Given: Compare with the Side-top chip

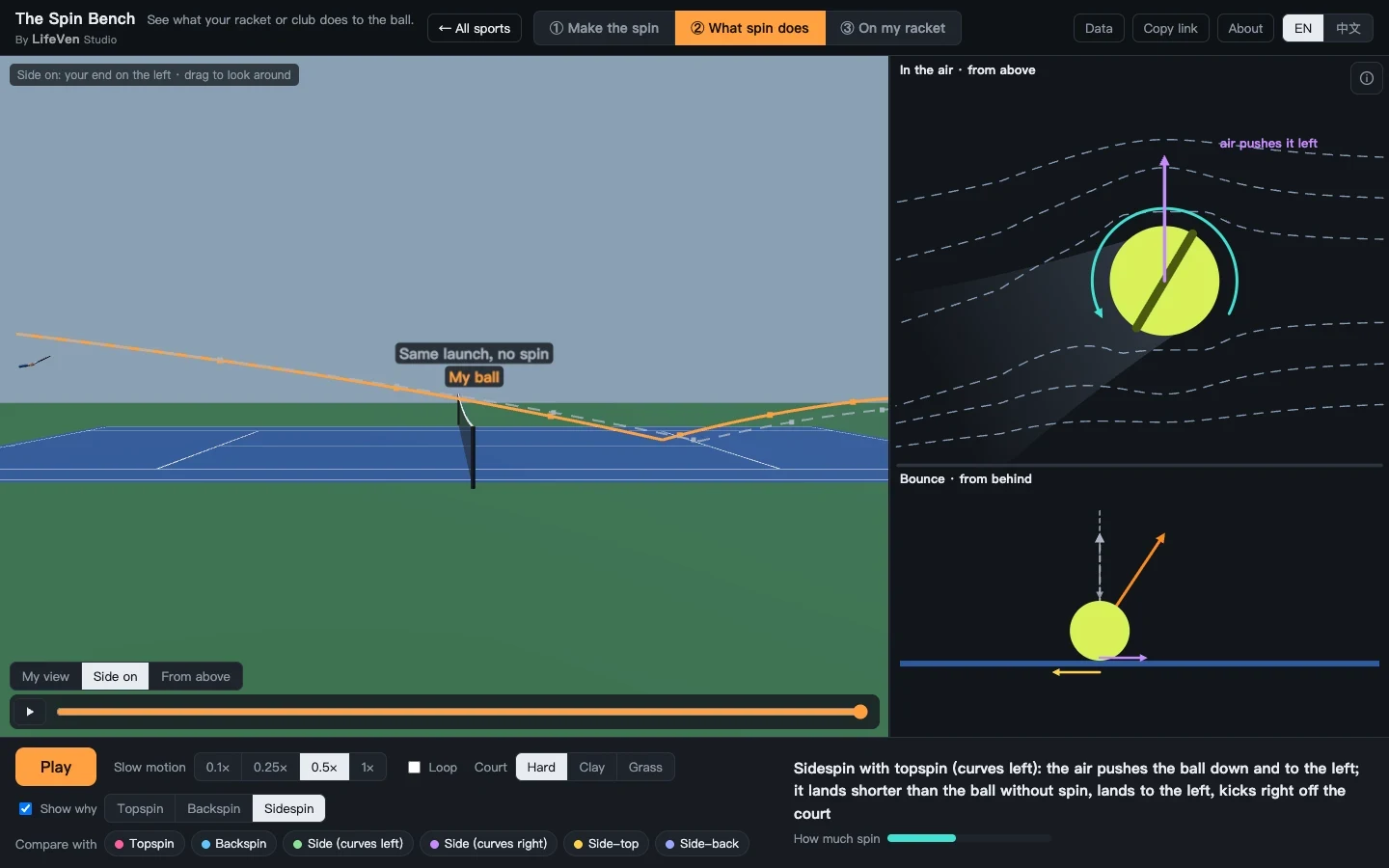Looking at the screenshot, I should [x=606, y=844].
